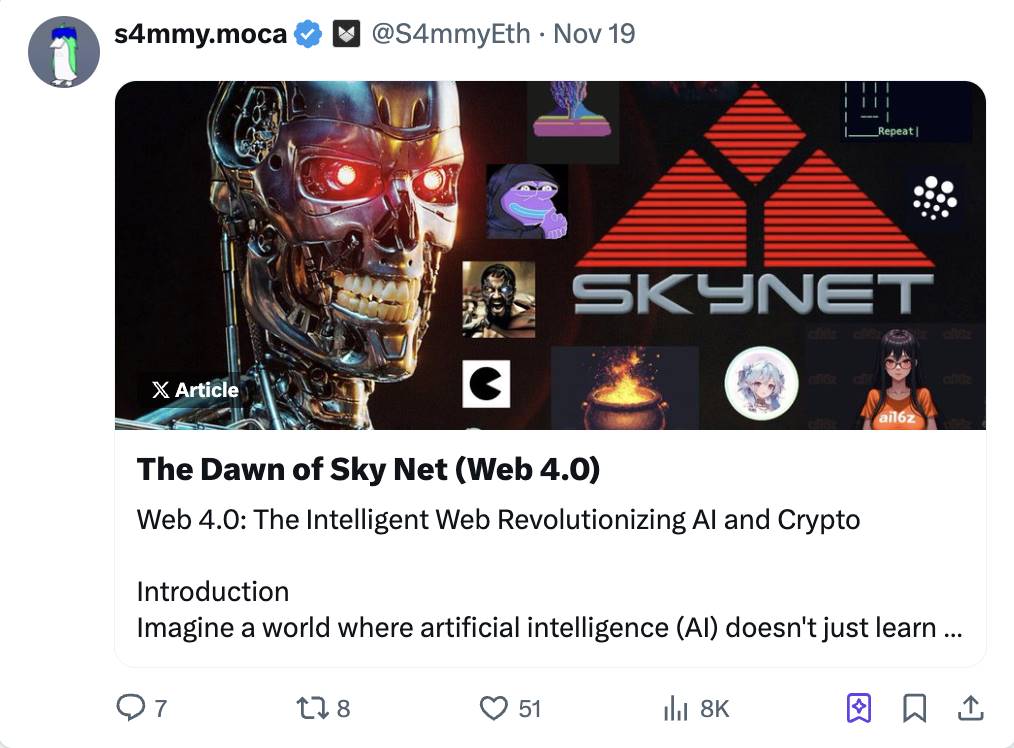Screen dimensions: 1014x748
Task: Open the share menu icon
Action: pyautogui.click(x=969, y=708)
